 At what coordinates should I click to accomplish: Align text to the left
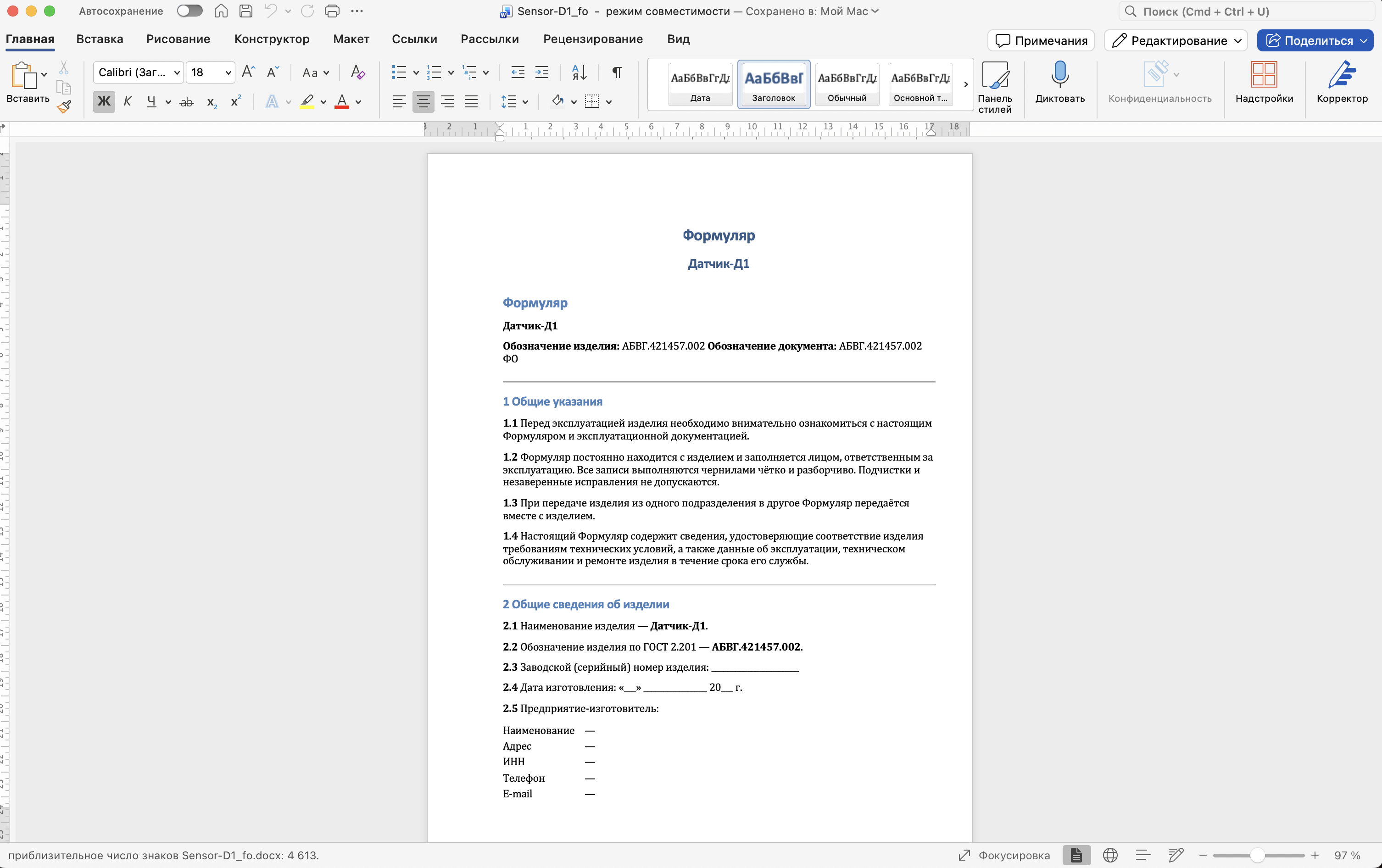pyautogui.click(x=399, y=102)
